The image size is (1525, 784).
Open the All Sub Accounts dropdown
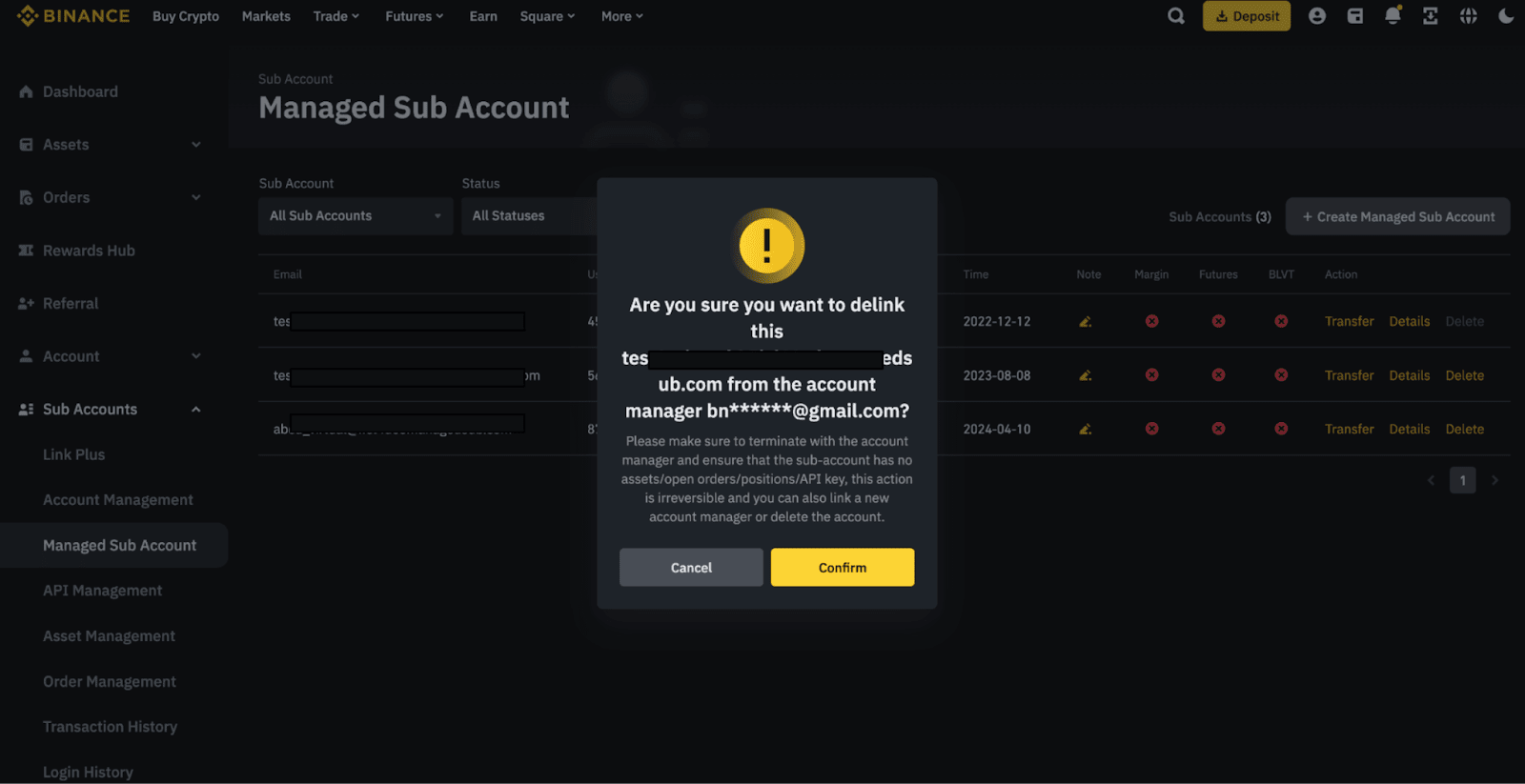[x=355, y=216]
